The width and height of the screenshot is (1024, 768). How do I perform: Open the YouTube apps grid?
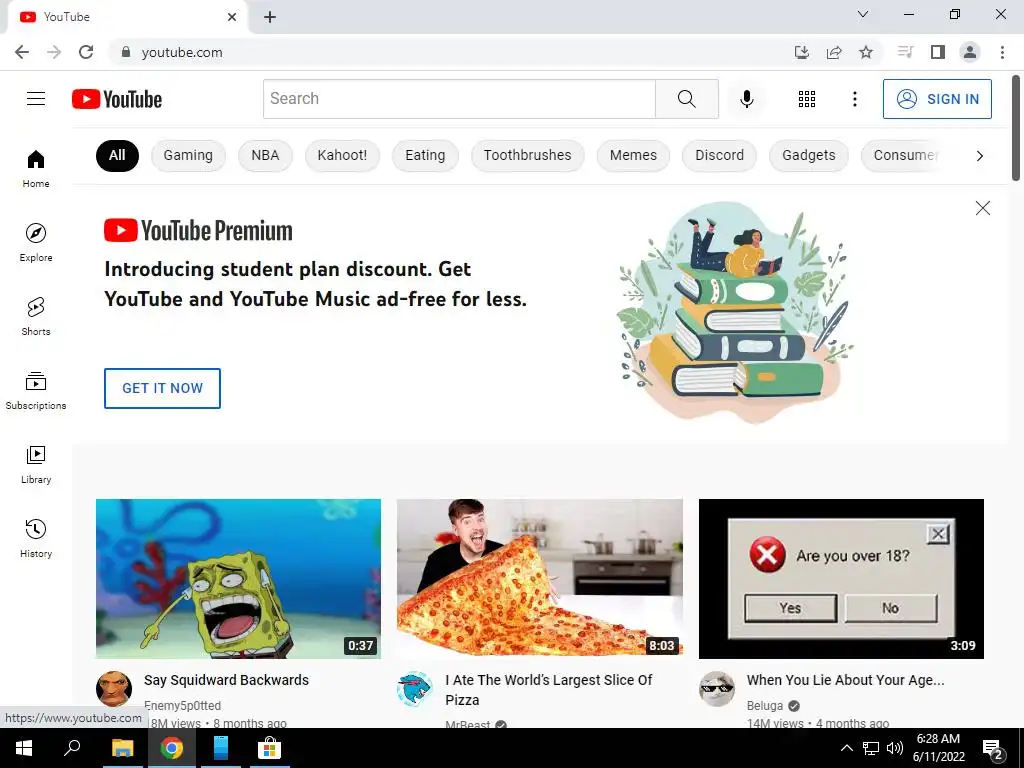click(x=807, y=99)
